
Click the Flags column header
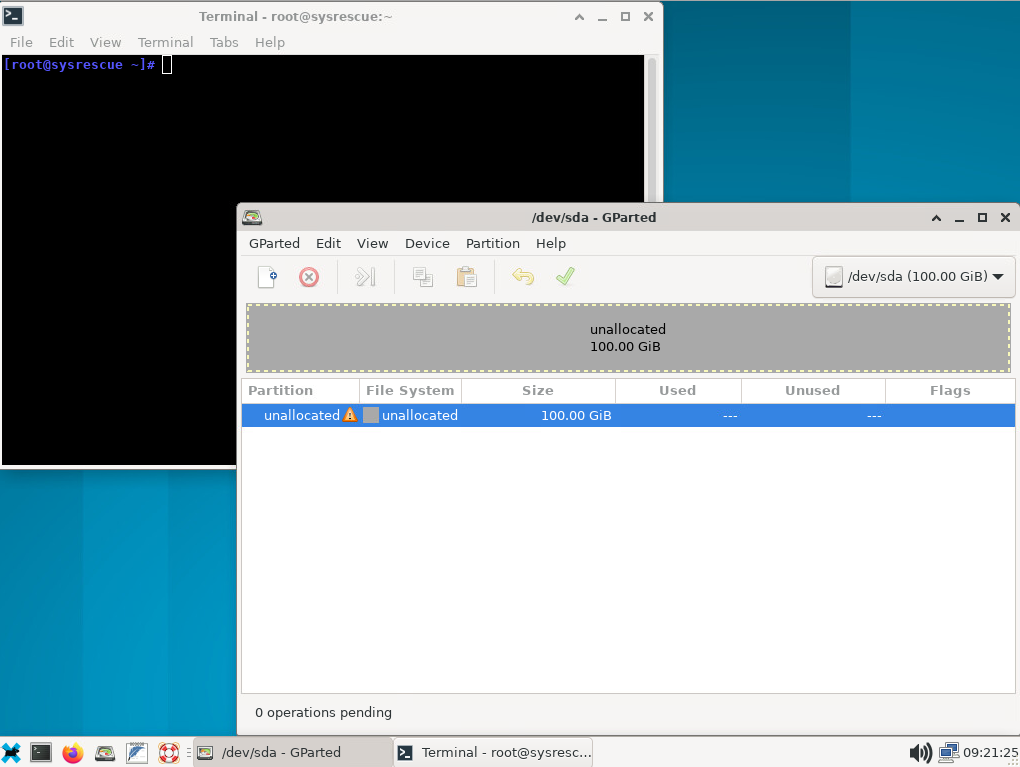950,390
